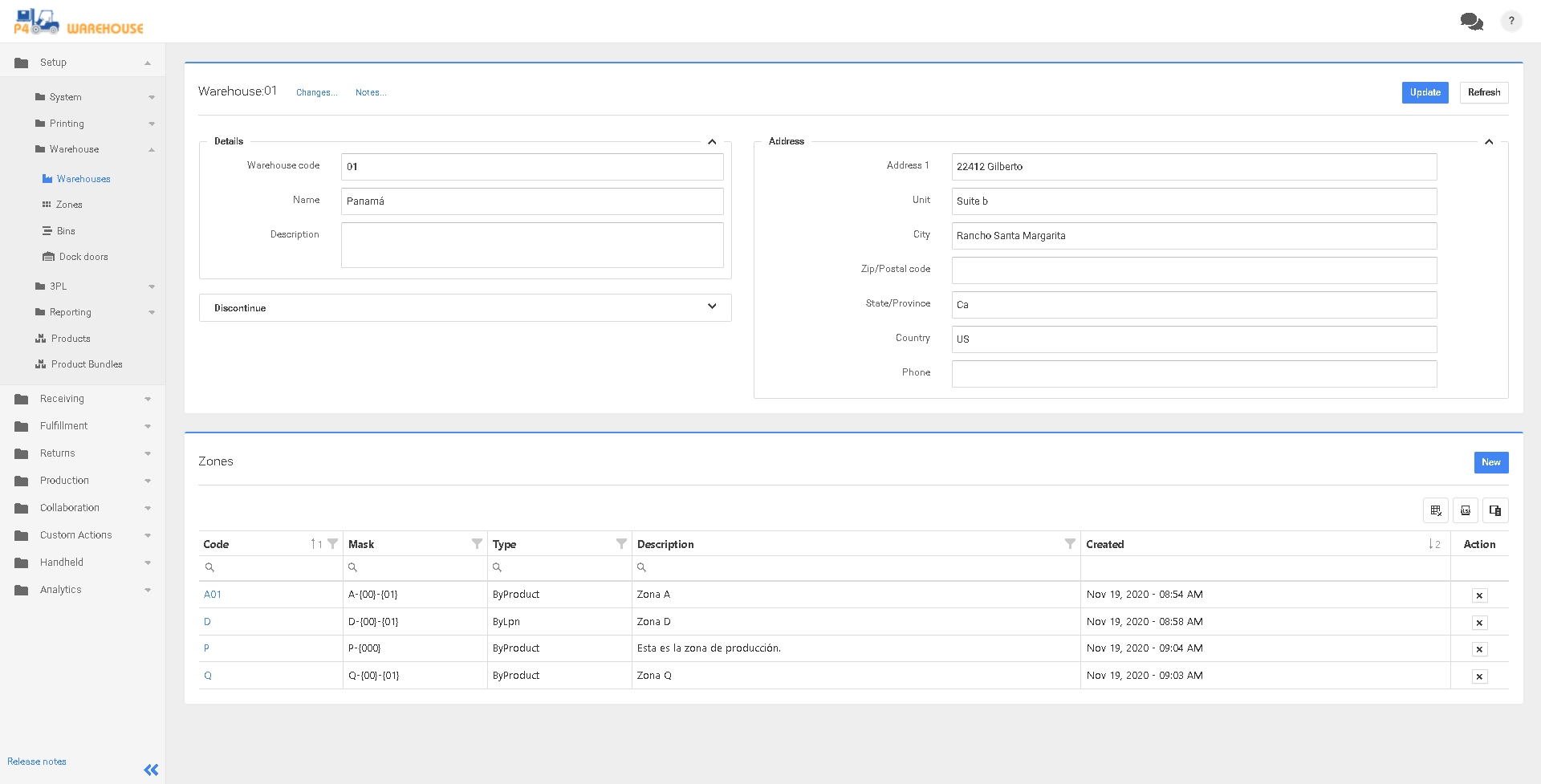The image size is (1541, 784).
Task: Export zones to Excel file icon
Action: [1466, 510]
